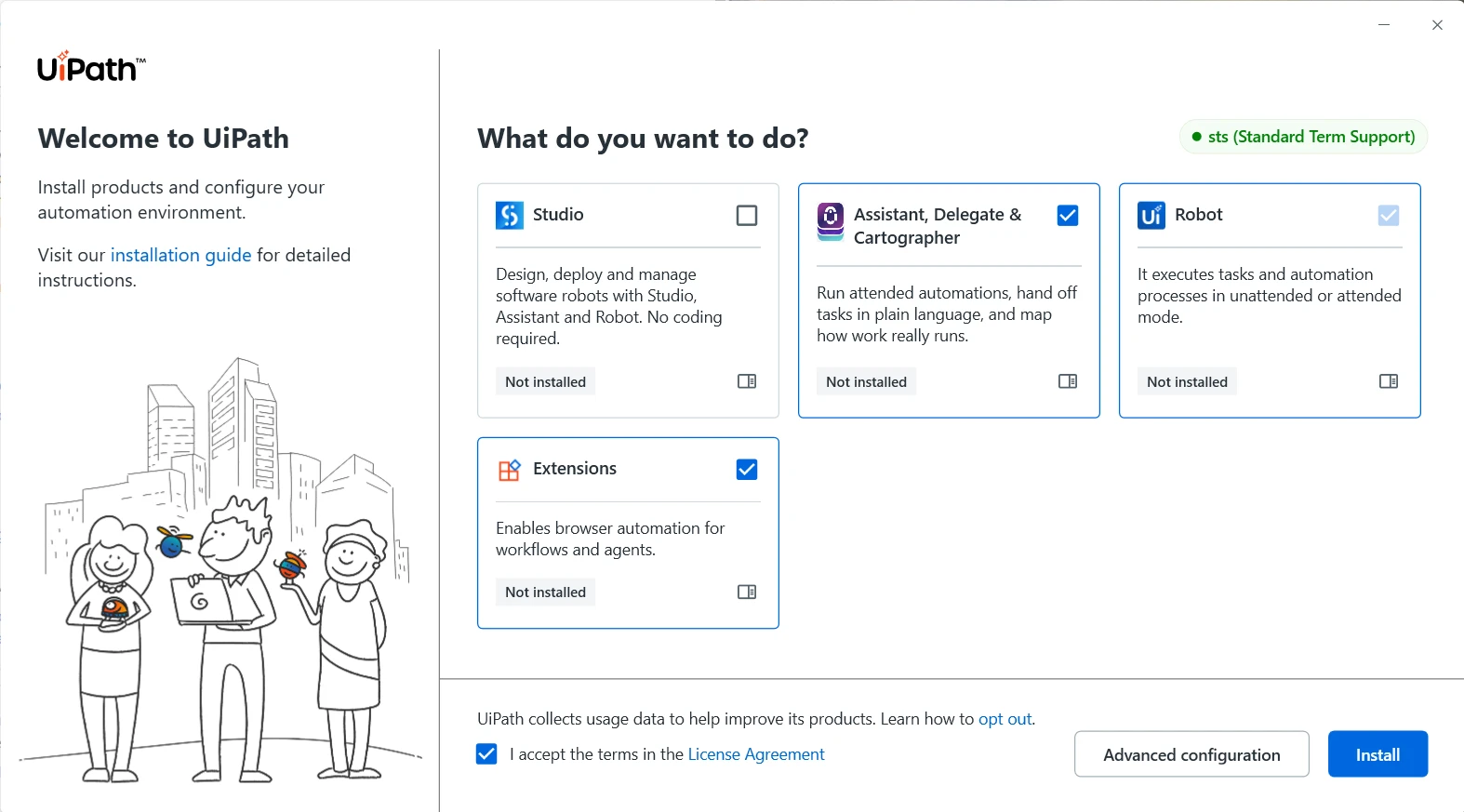1464x812 pixels.
Task: Open details panel icon on Assistant card
Action: 1068,381
